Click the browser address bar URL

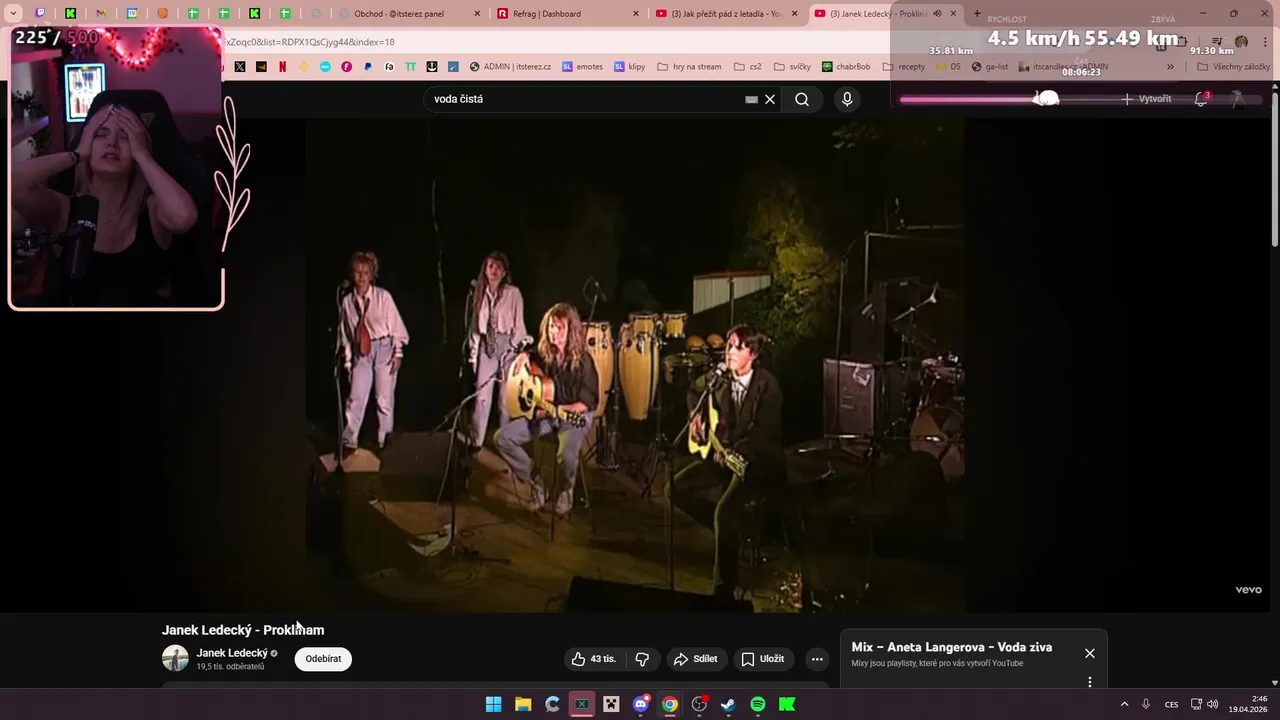[x=310, y=42]
